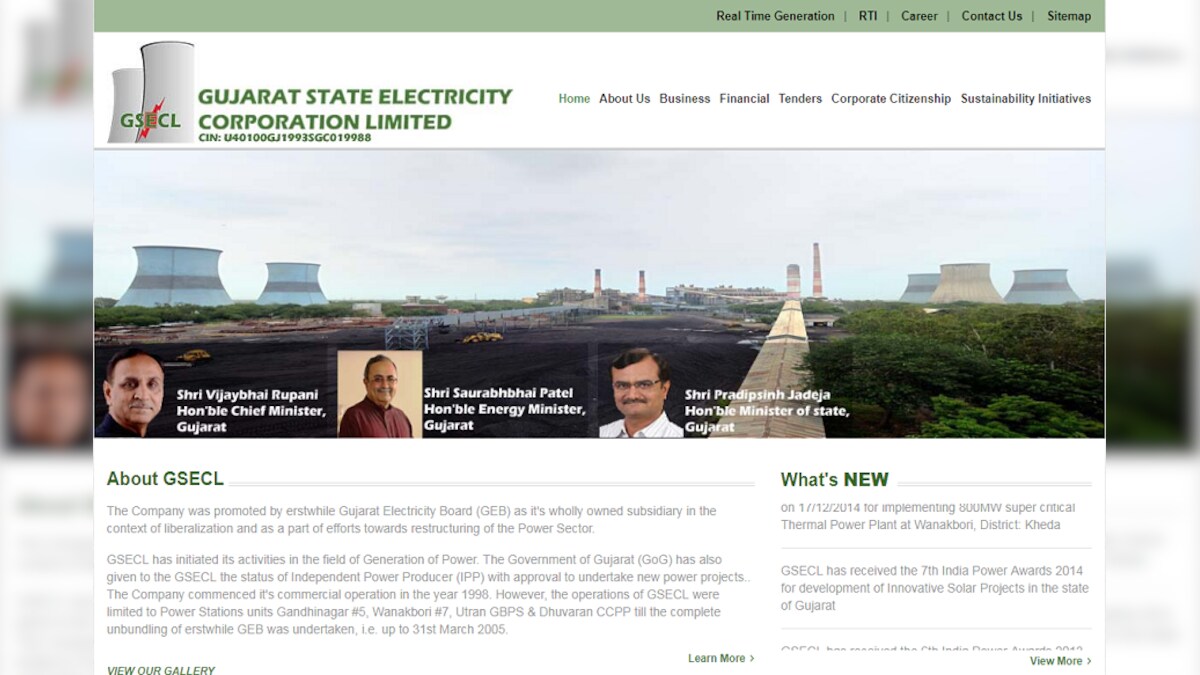
Task: Click Shri Vijaybhai Rupani's photo
Action: click(134, 393)
